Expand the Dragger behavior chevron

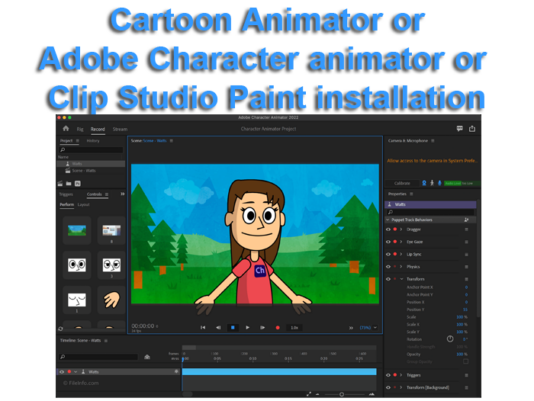click(401, 229)
